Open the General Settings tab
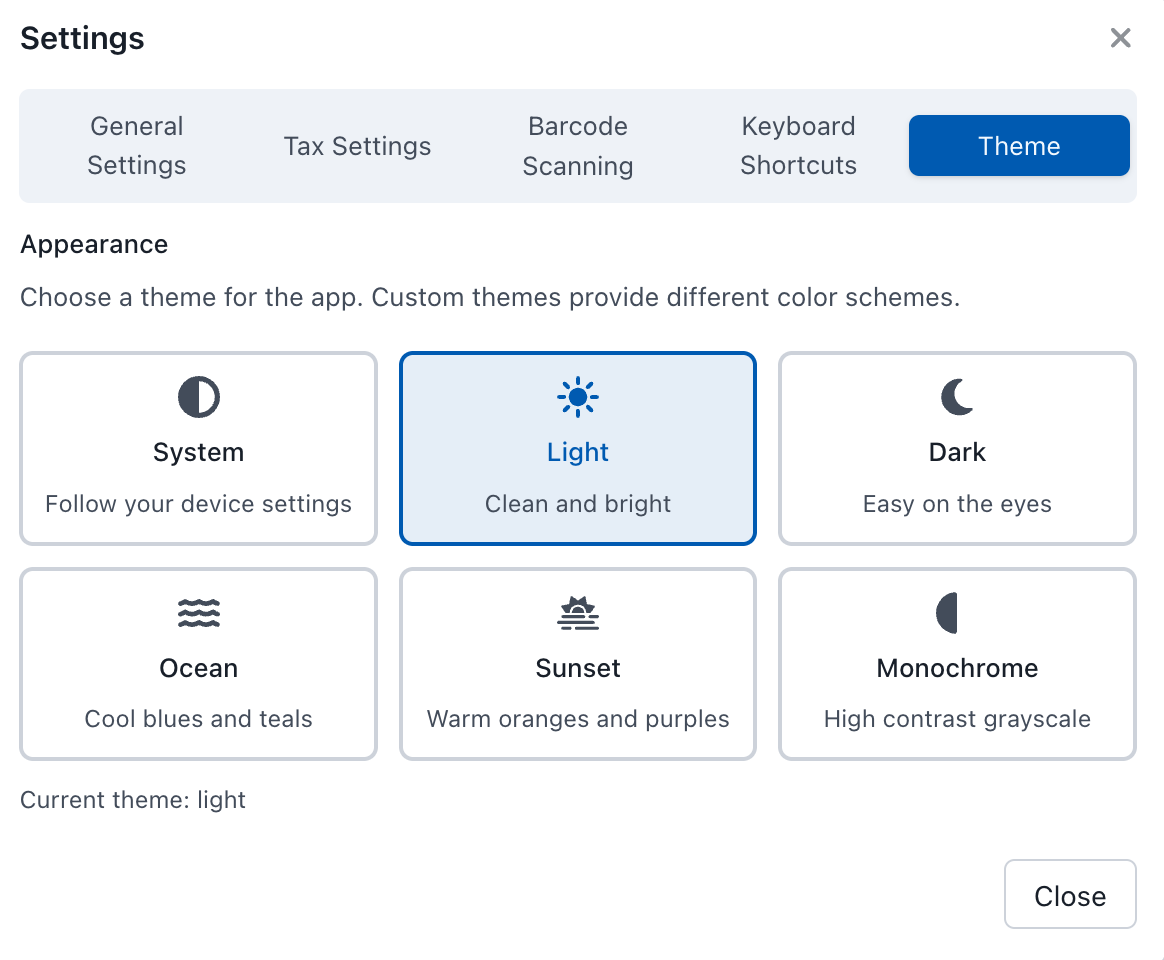The image size is (1164, 960). 137,146
